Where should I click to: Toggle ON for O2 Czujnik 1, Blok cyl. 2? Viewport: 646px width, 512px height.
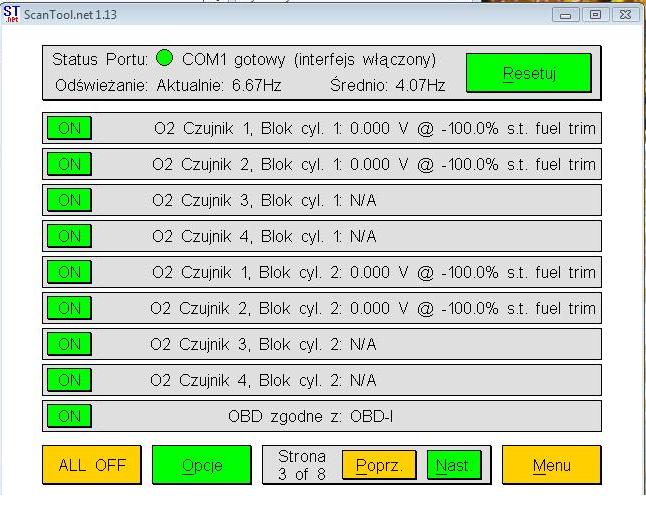(69, 272)
